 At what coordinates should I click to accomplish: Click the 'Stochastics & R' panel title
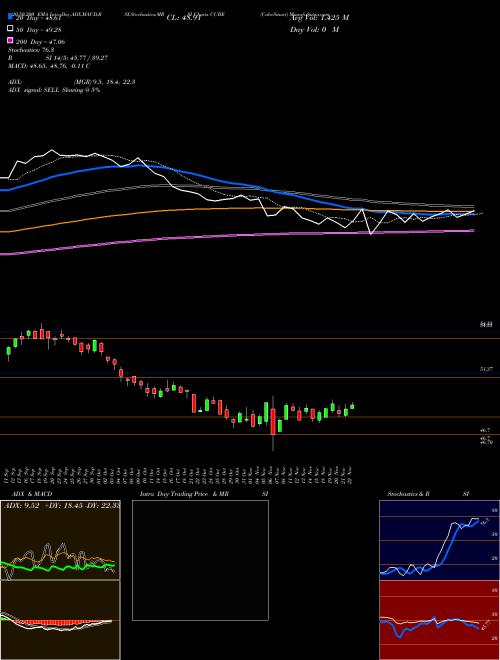(x=408, y=494)
